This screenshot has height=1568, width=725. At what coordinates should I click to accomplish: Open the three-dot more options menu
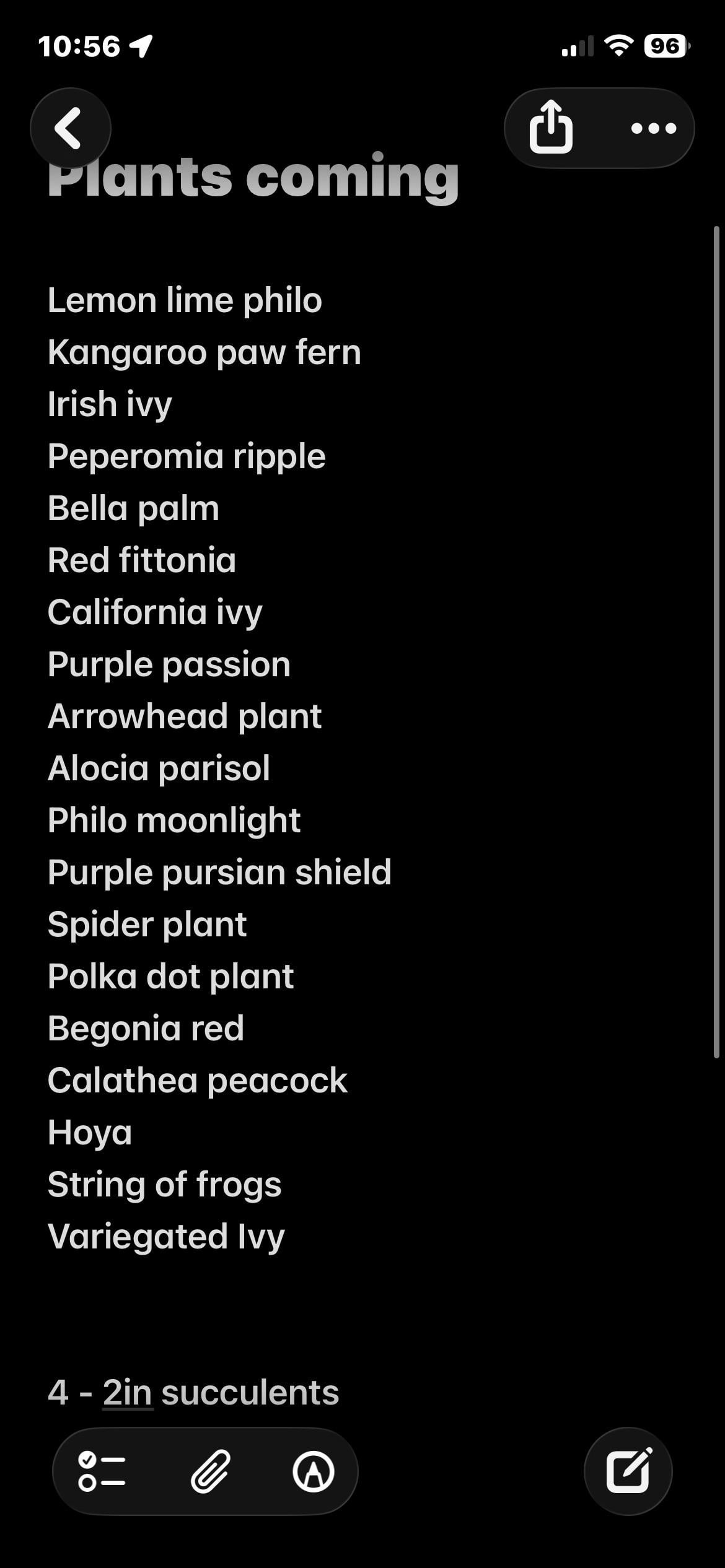(653, 128)
